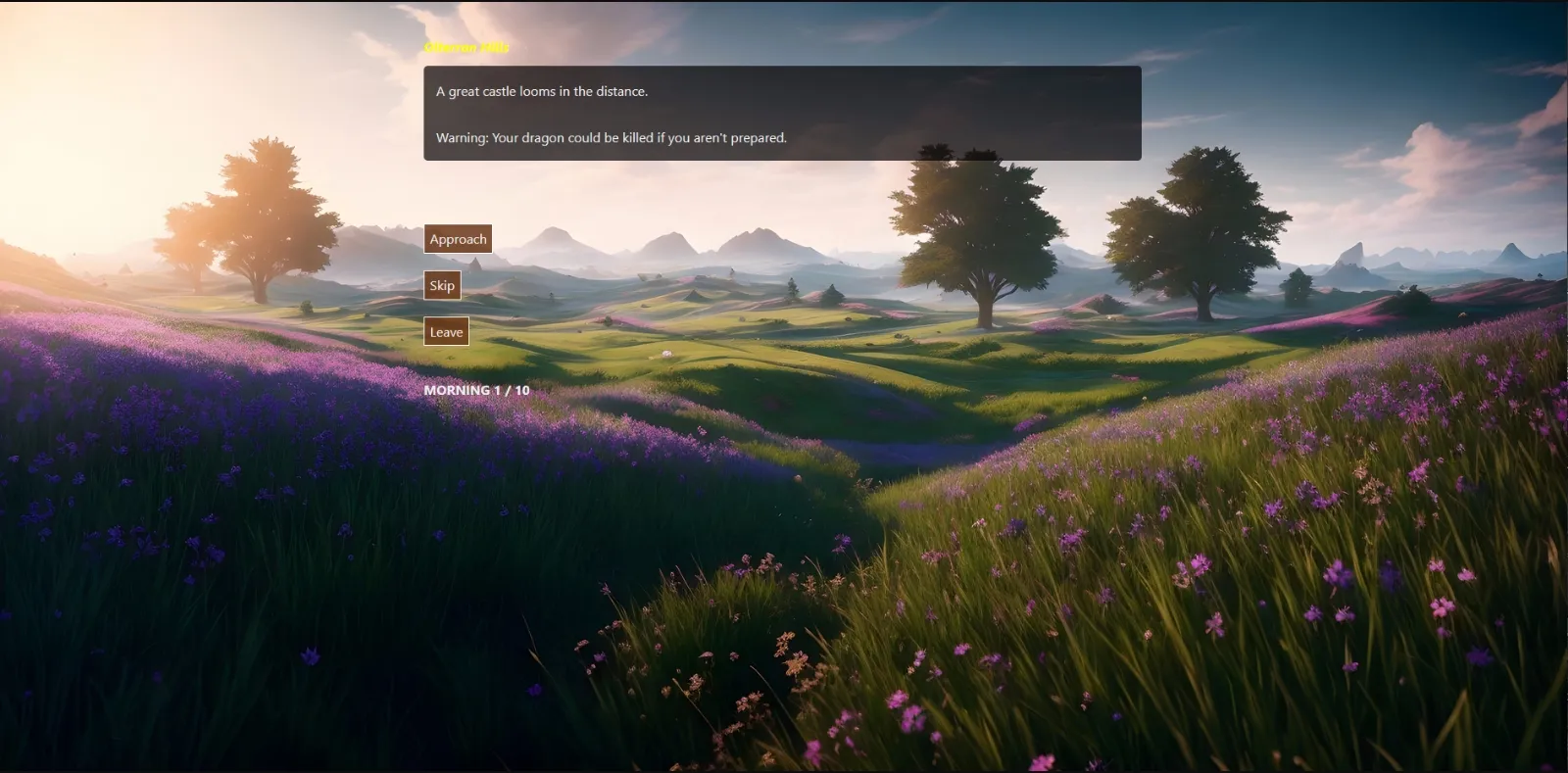
Task: Click the distant rocky spires on the right horizon
Action: tap(1352, 255)
